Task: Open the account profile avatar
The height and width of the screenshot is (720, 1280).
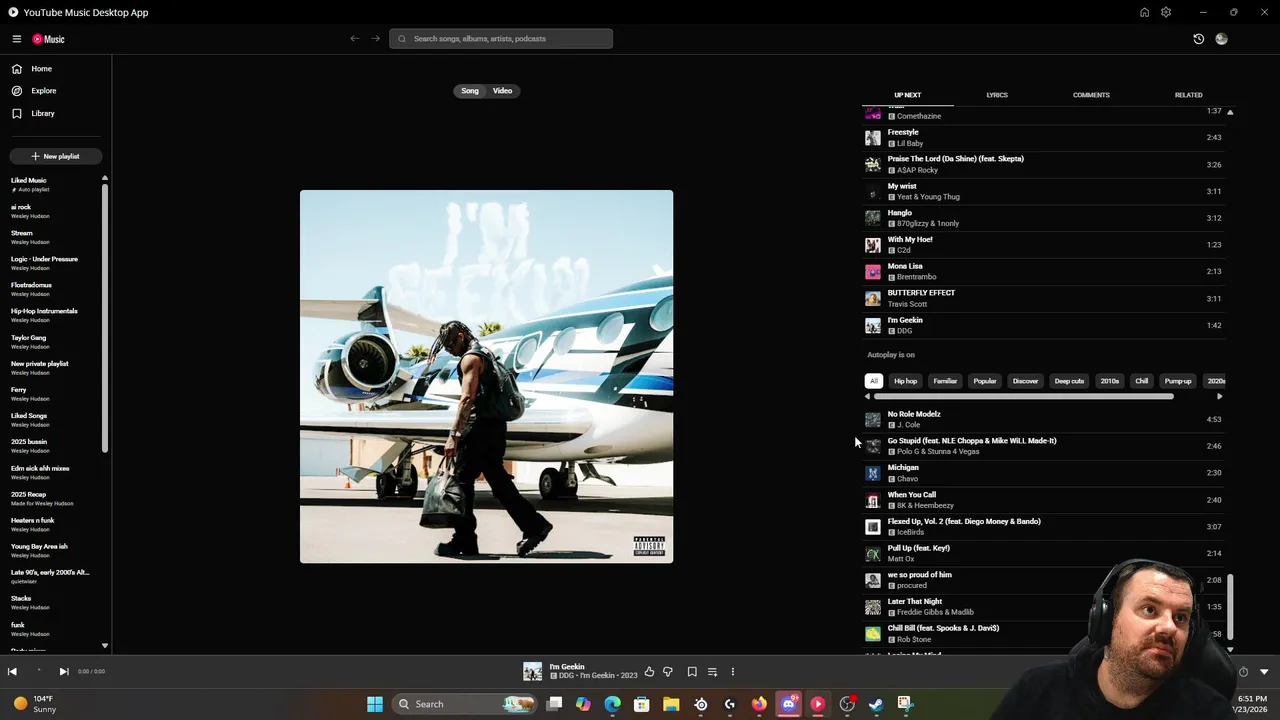Action: coord(1221,39)
